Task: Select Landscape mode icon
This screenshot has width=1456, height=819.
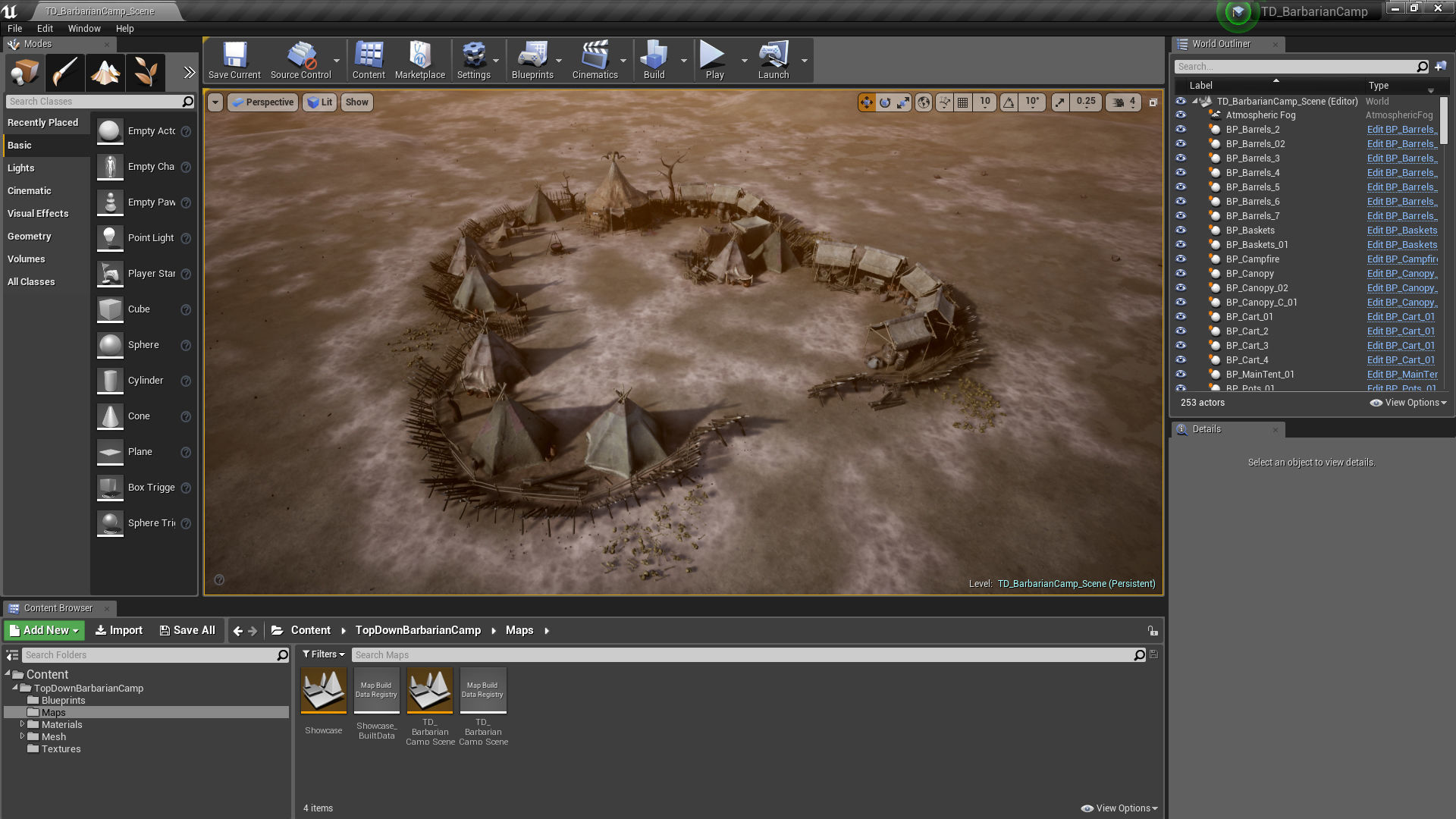Action: (x=105, y=73)
